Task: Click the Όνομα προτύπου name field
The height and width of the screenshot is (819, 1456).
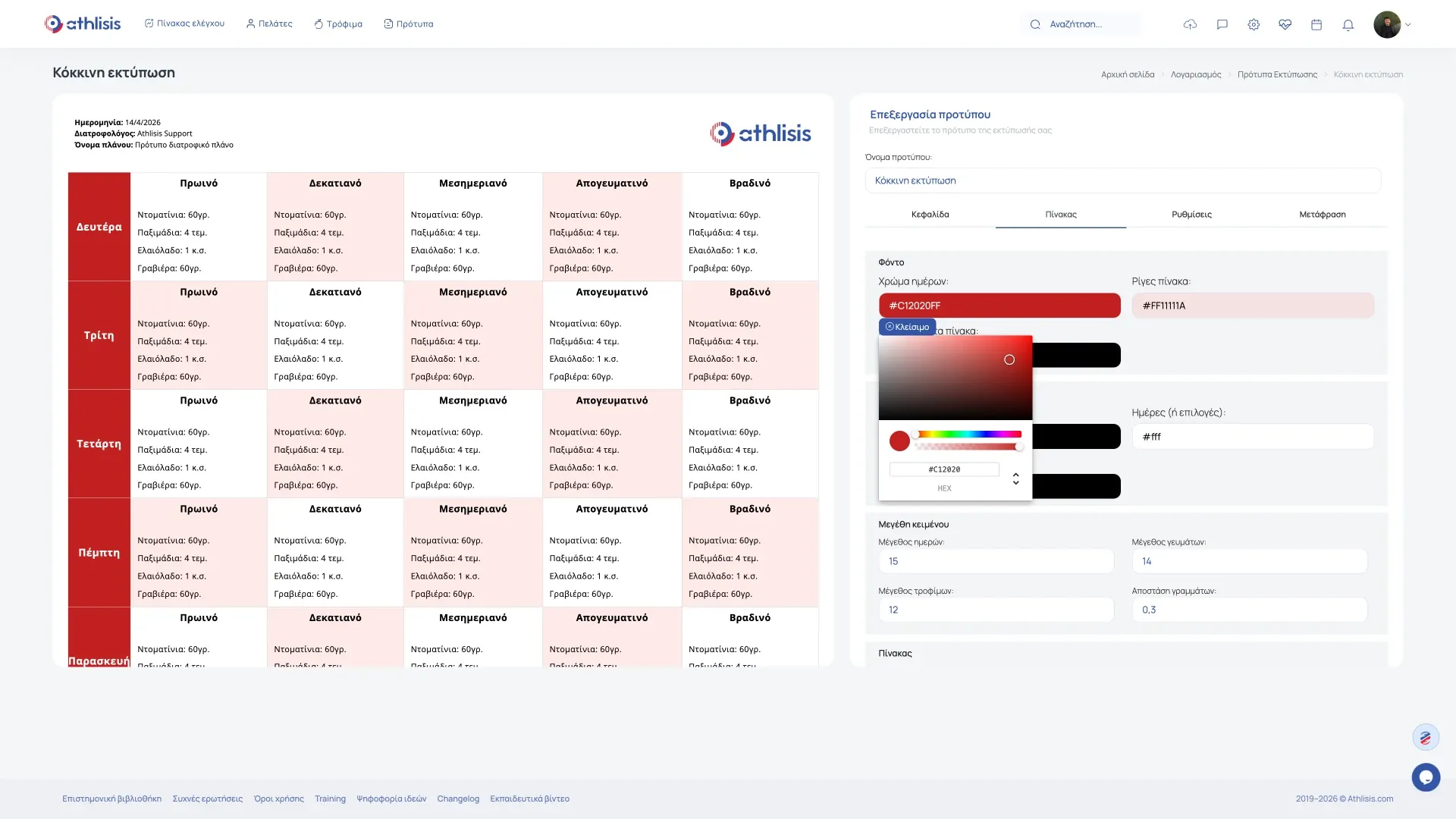Action: pyautogui.click(x=1122, y=180)
